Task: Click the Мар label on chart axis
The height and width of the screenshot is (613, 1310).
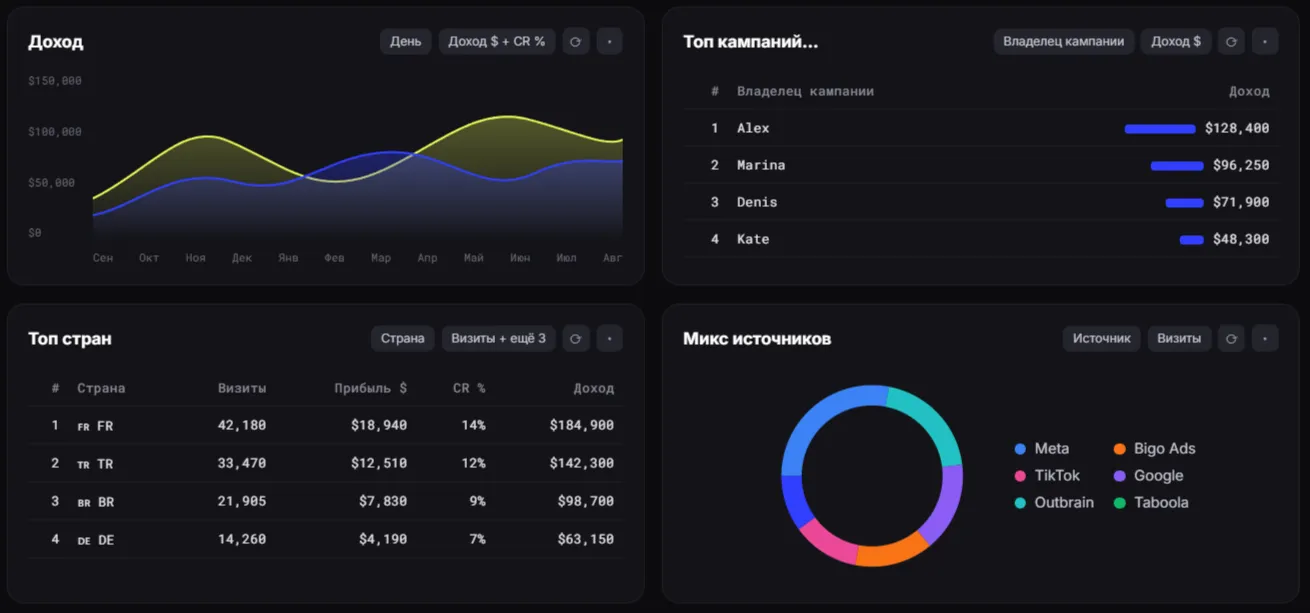Action: coord(380,258)
